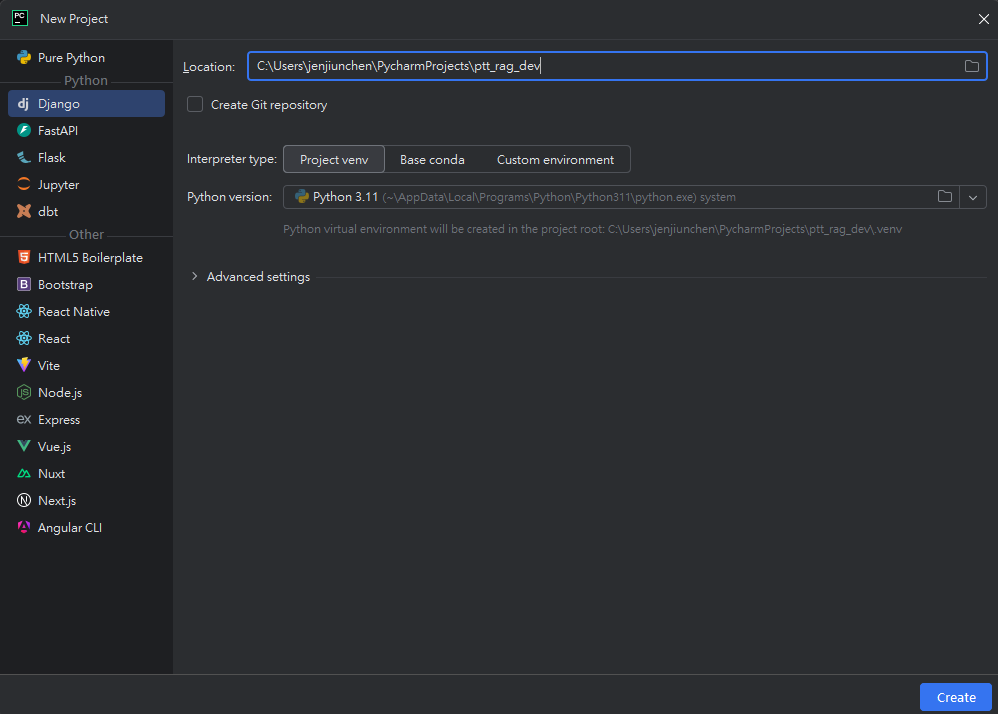This screenshot has width=998, height=714.
Task: Select the React label in list
Action: [x=54, y=339]
